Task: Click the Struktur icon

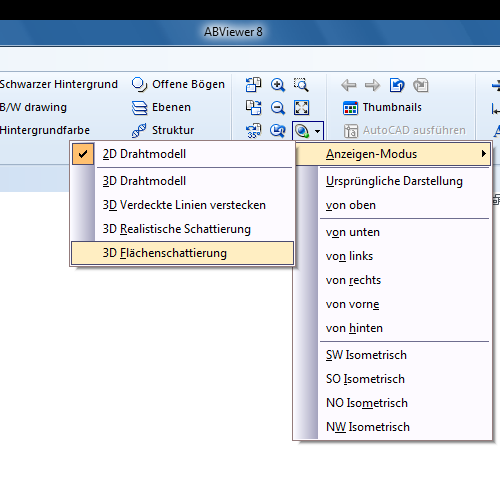Action: click(139, 130)
